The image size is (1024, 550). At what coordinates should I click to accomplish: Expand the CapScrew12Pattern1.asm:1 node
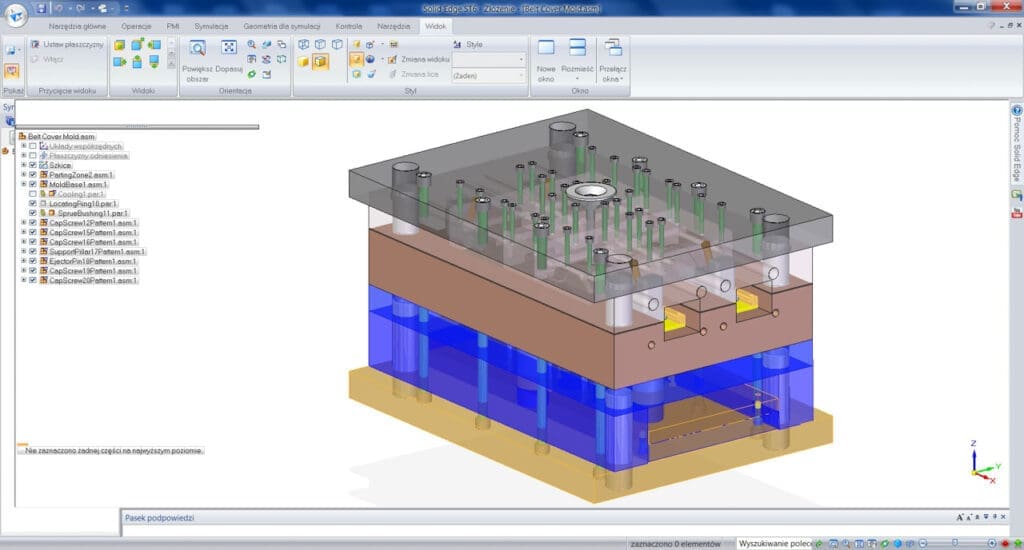pyautogui.click(x=23, y=223)
